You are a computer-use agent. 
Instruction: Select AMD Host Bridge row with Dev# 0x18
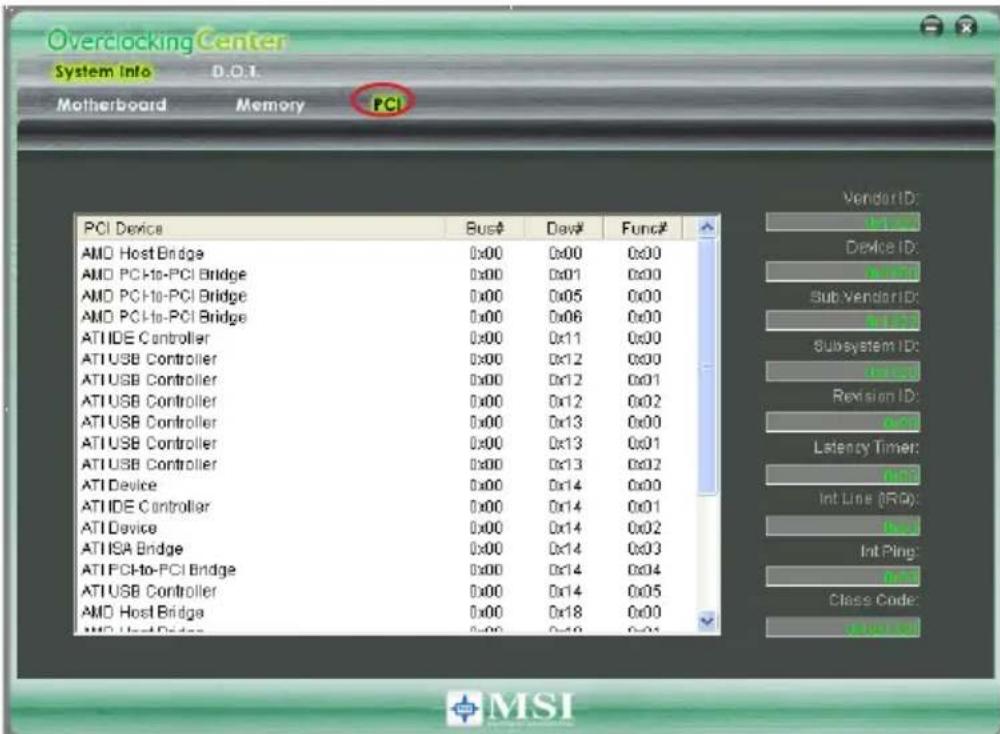pos(386,612)
